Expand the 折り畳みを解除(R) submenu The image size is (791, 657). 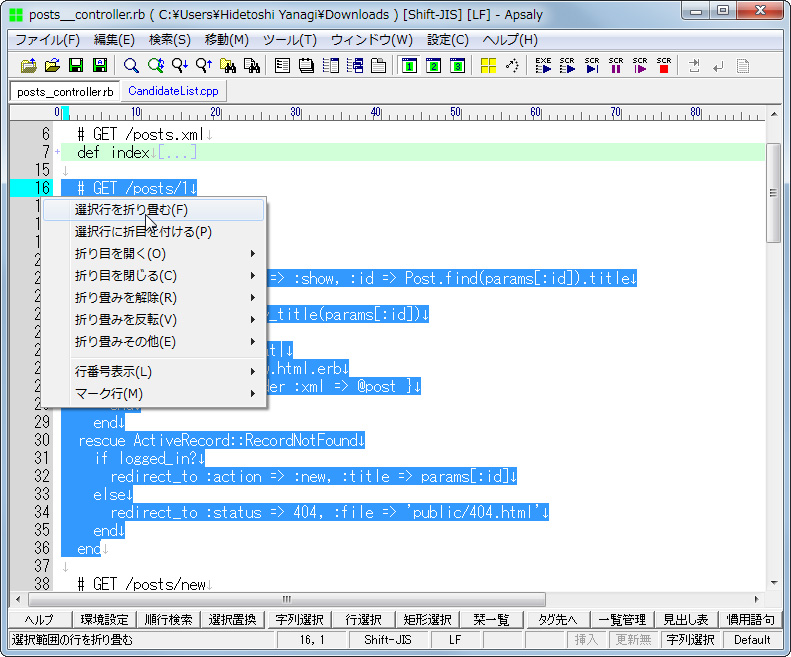pyautogui.click(x=153, y=298)
